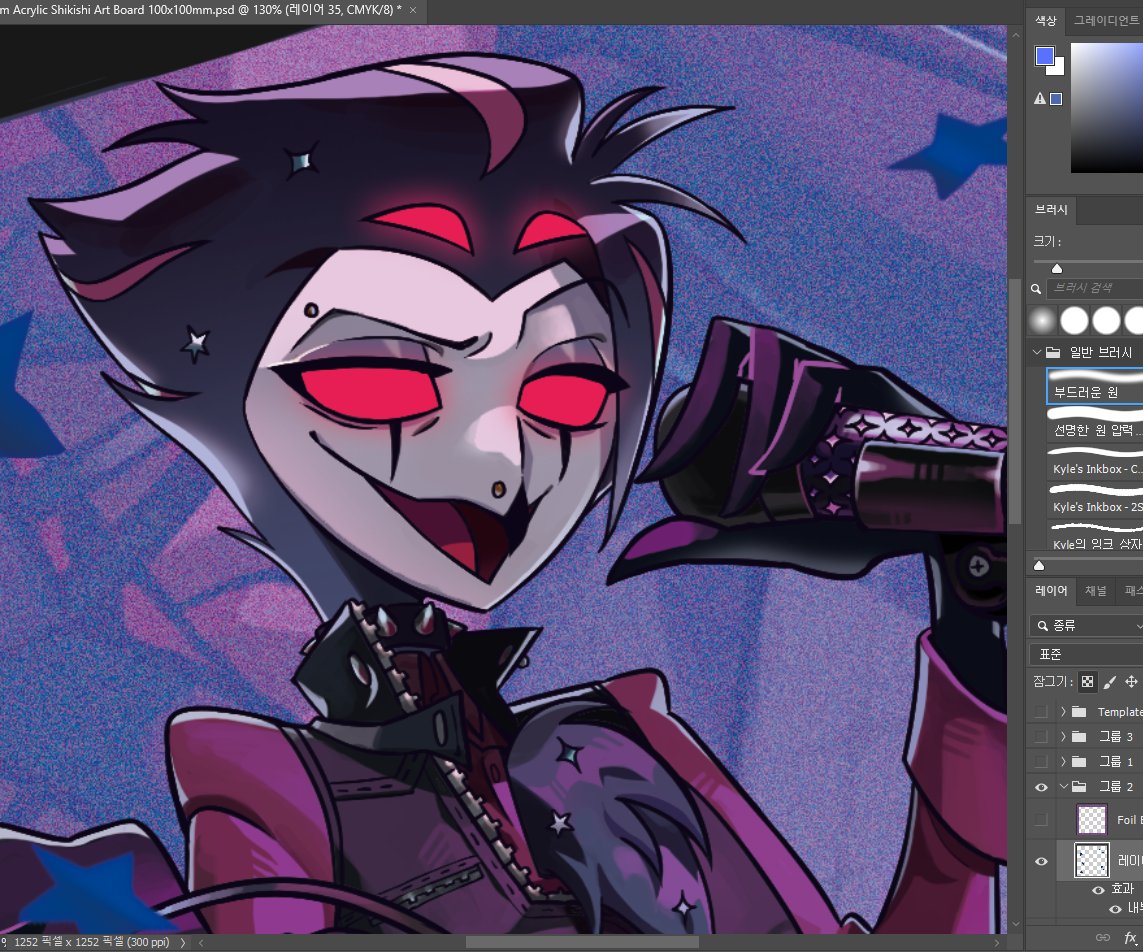Click the horizontal scrollbar thumb
This screenshot has width=1143, height=952.
tap(582, 943)
